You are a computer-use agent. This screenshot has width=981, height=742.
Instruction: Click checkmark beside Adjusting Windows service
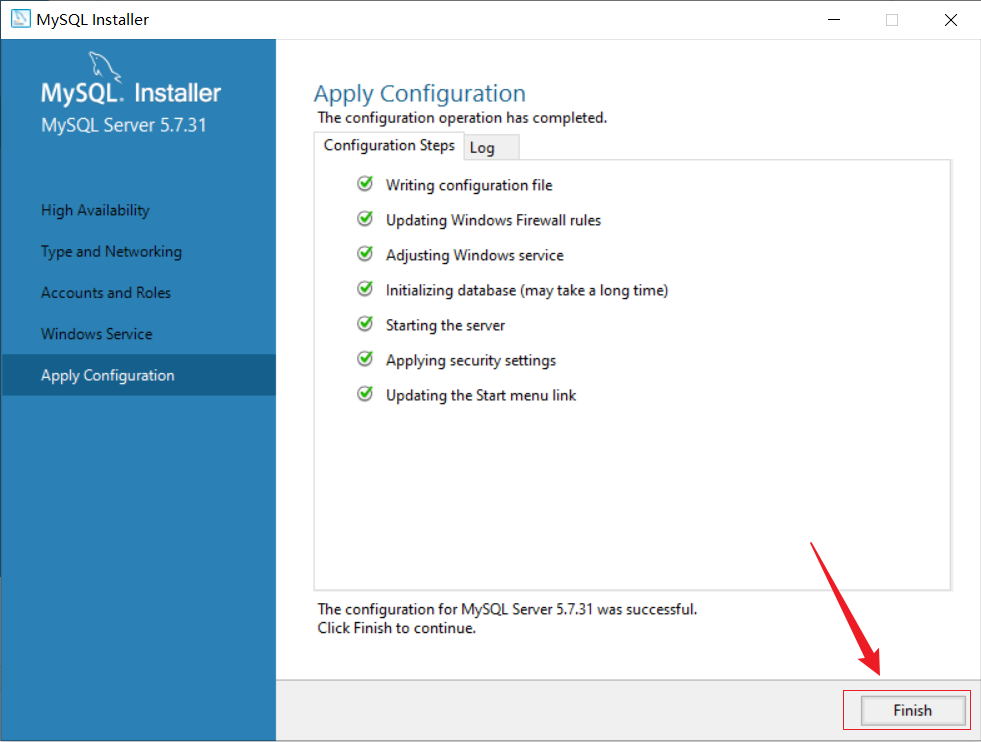tap(365, 254)
